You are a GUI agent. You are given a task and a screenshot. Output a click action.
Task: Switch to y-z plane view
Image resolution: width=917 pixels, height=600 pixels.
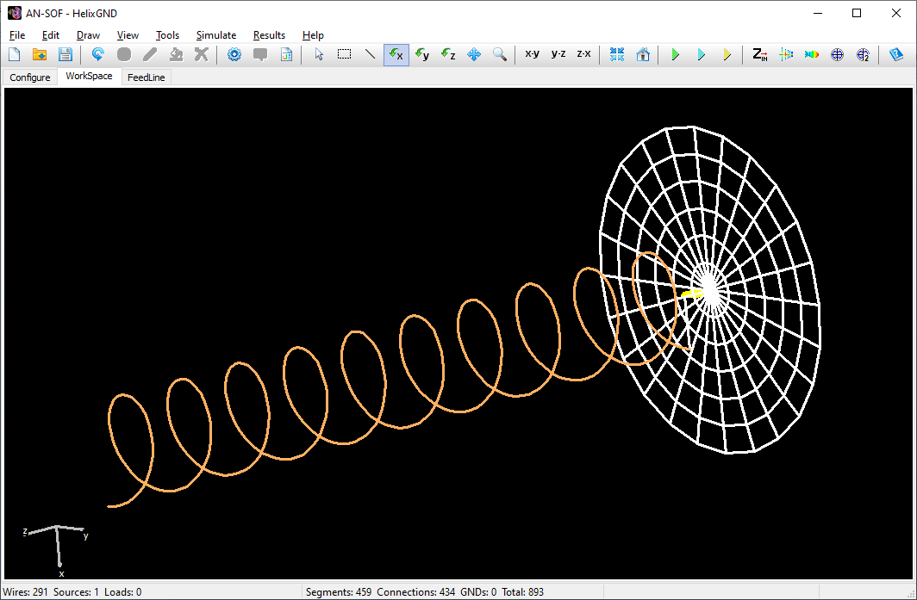pos(558,54)
